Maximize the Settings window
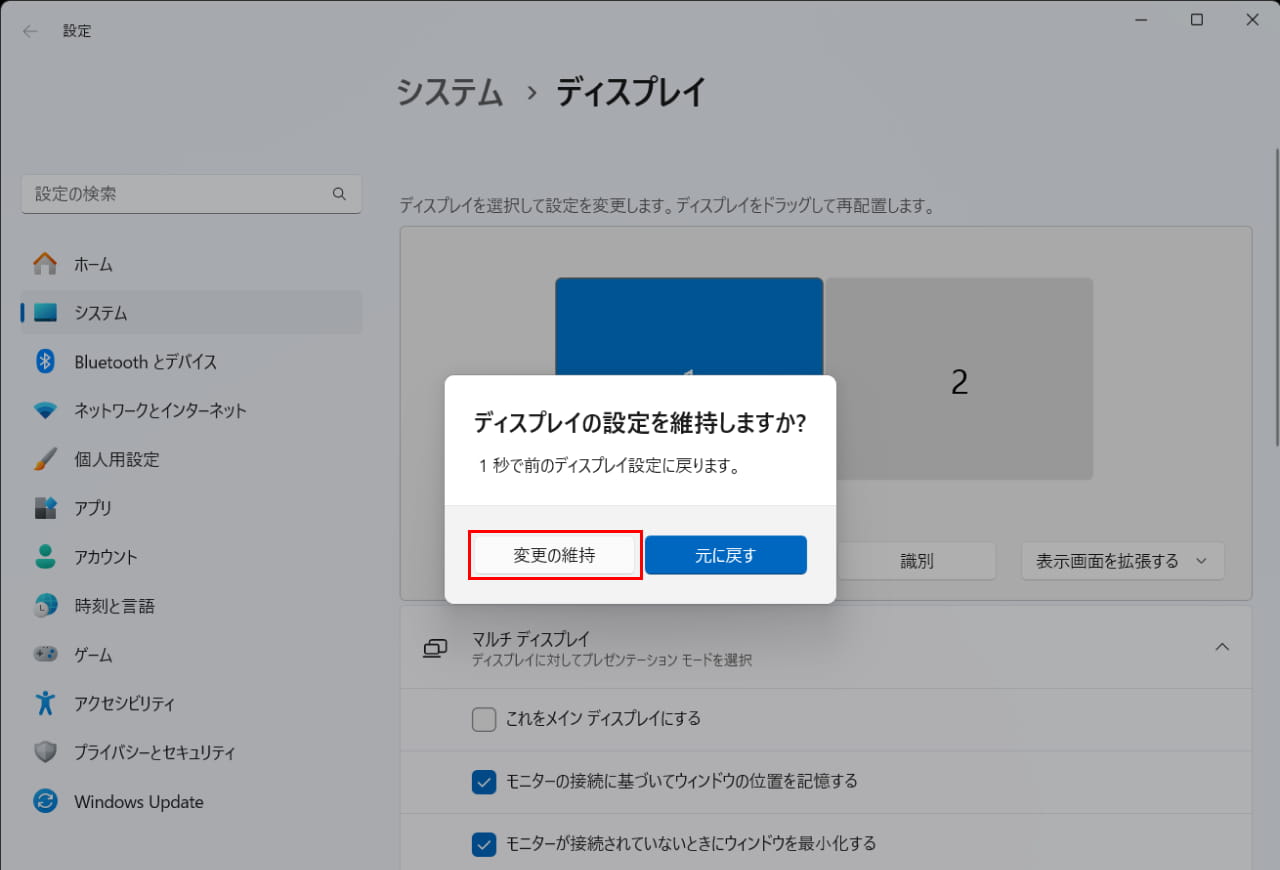Image resolution: width=1280 pixels, height=870 pixels. pos(1197,20)
